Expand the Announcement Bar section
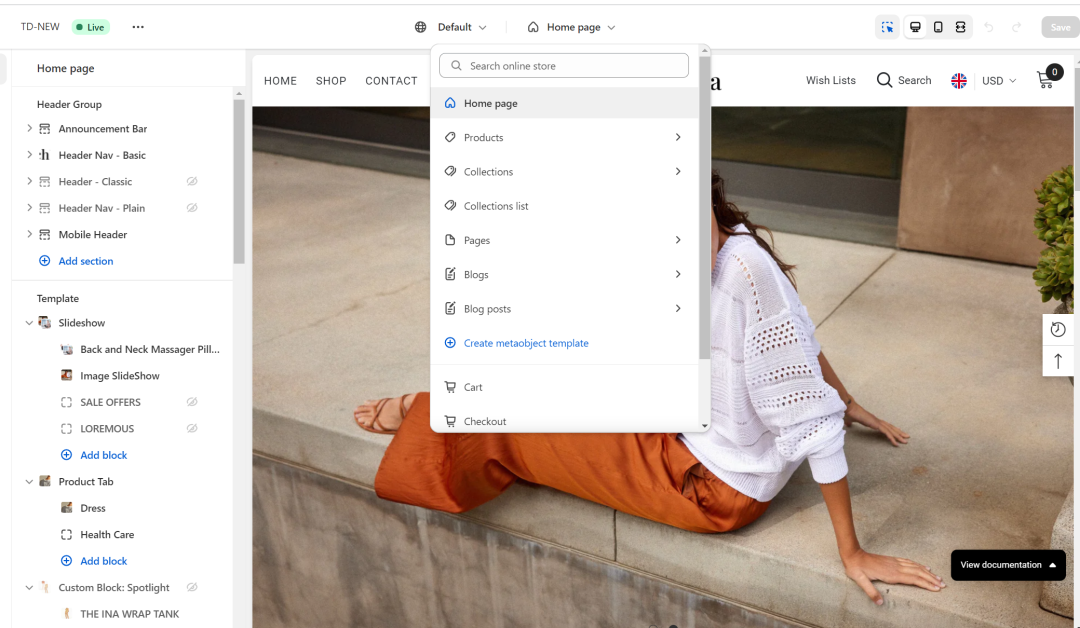 tap(30, 129)
